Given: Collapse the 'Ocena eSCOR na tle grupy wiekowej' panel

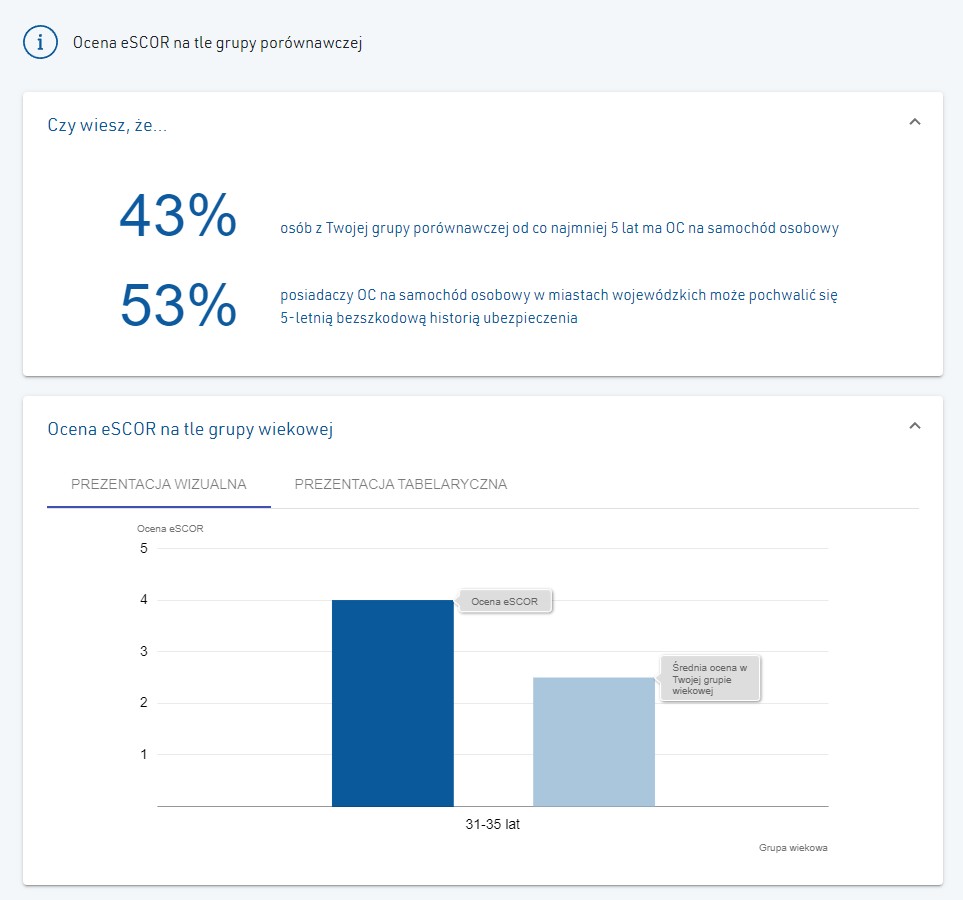Looking at the screenshot, I should click(914, 426).
